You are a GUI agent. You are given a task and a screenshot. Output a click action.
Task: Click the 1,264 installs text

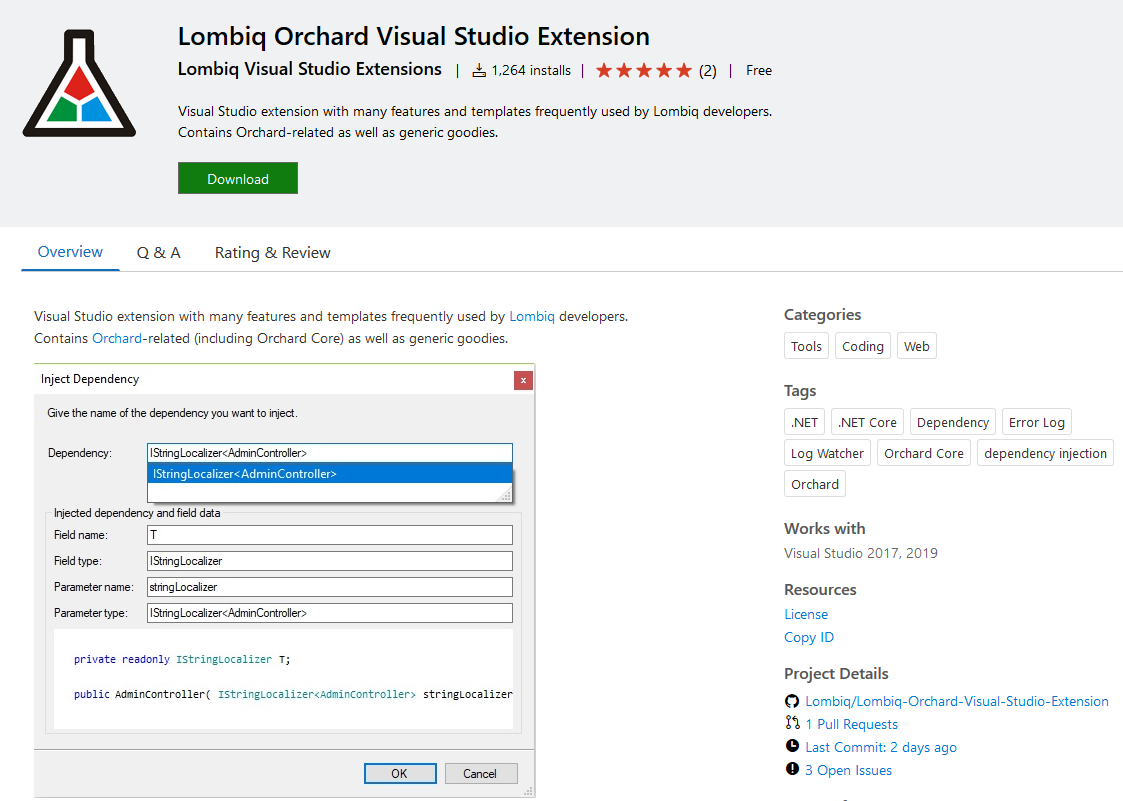[x=531, y=70]
